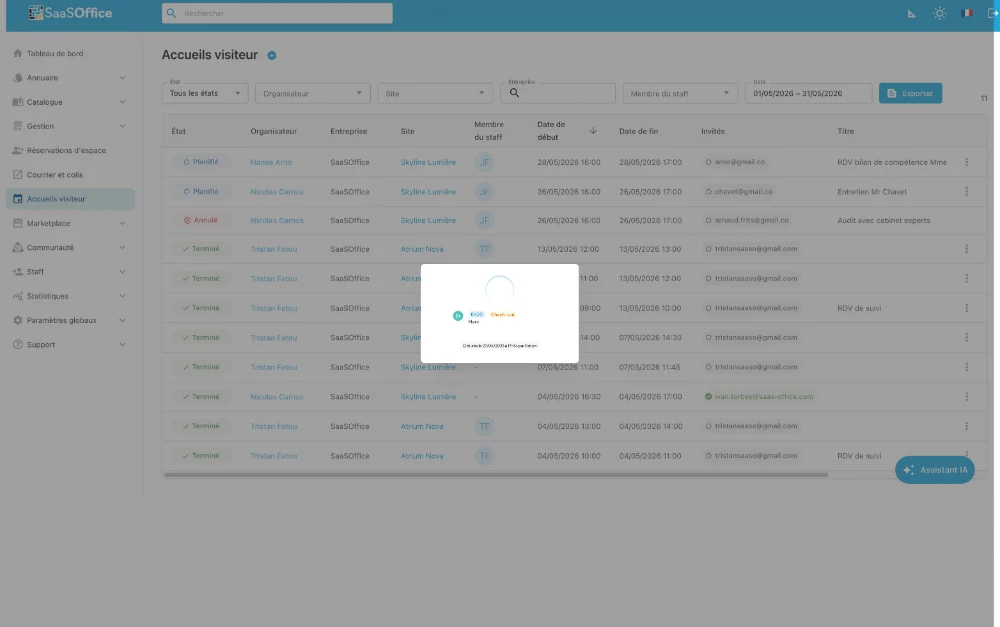The image size is (1000, 627).
Task: Open row menu for ivan.terbey visit row
Action: [x=966, y=397]
